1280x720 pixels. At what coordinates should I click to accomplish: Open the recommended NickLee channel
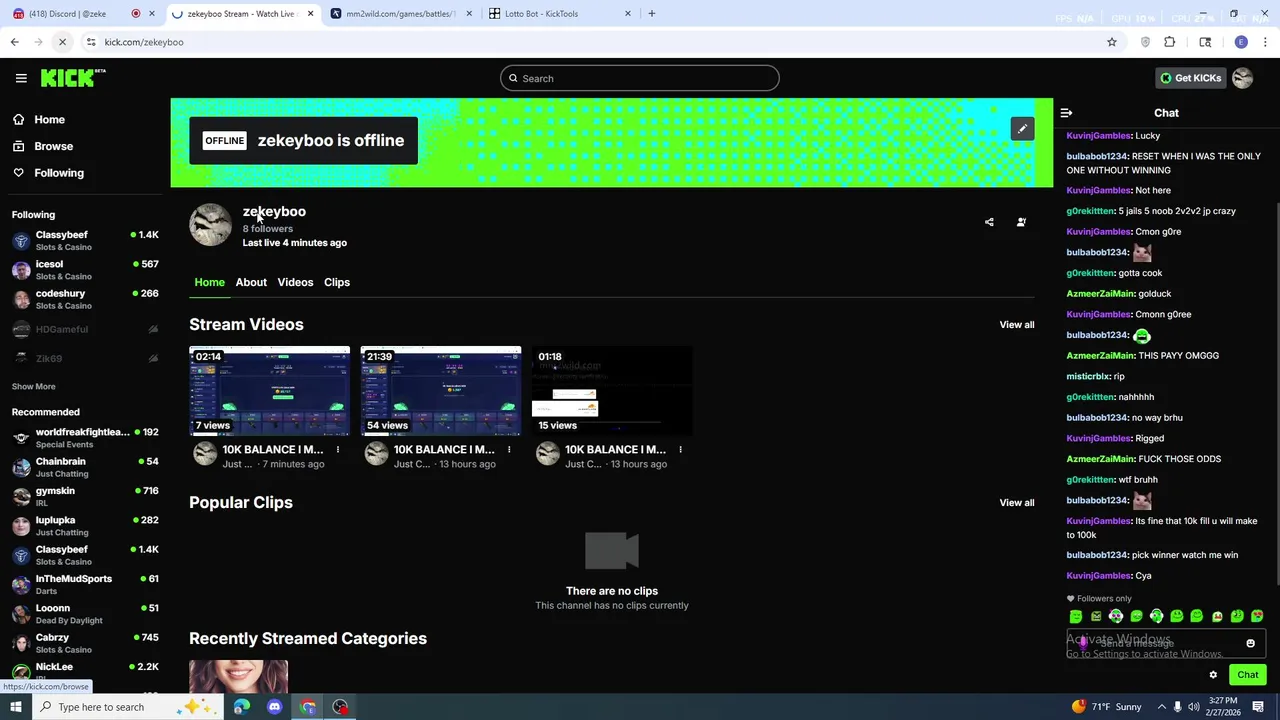85,672
